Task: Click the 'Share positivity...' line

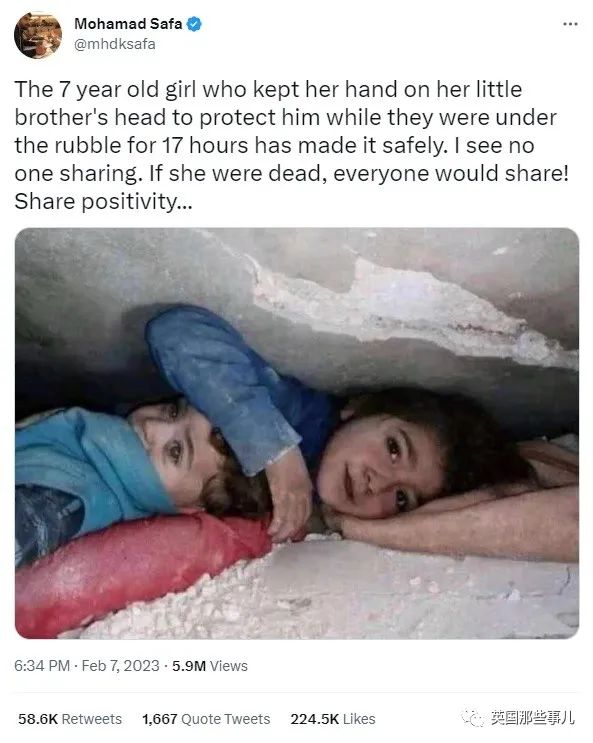Action: tap(103, 201)
